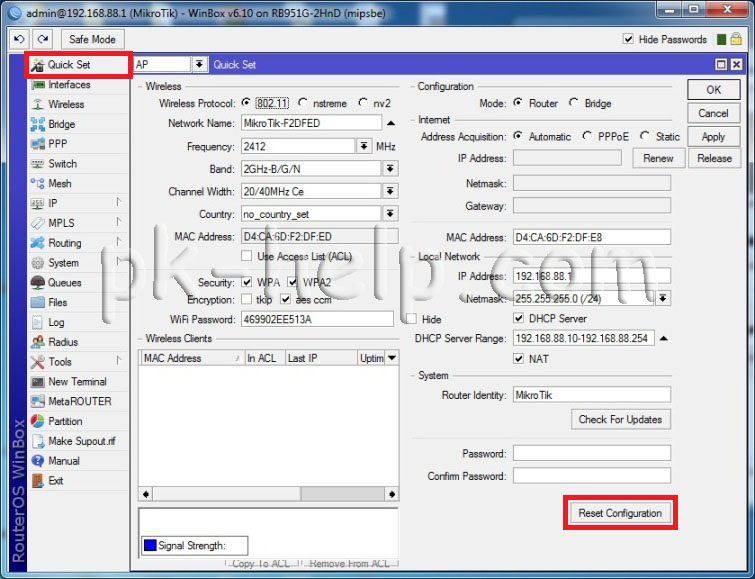This screenshot has height=579, width=755.
Task: Click the padlock icon in toolbar
Action: click(736, 39)
